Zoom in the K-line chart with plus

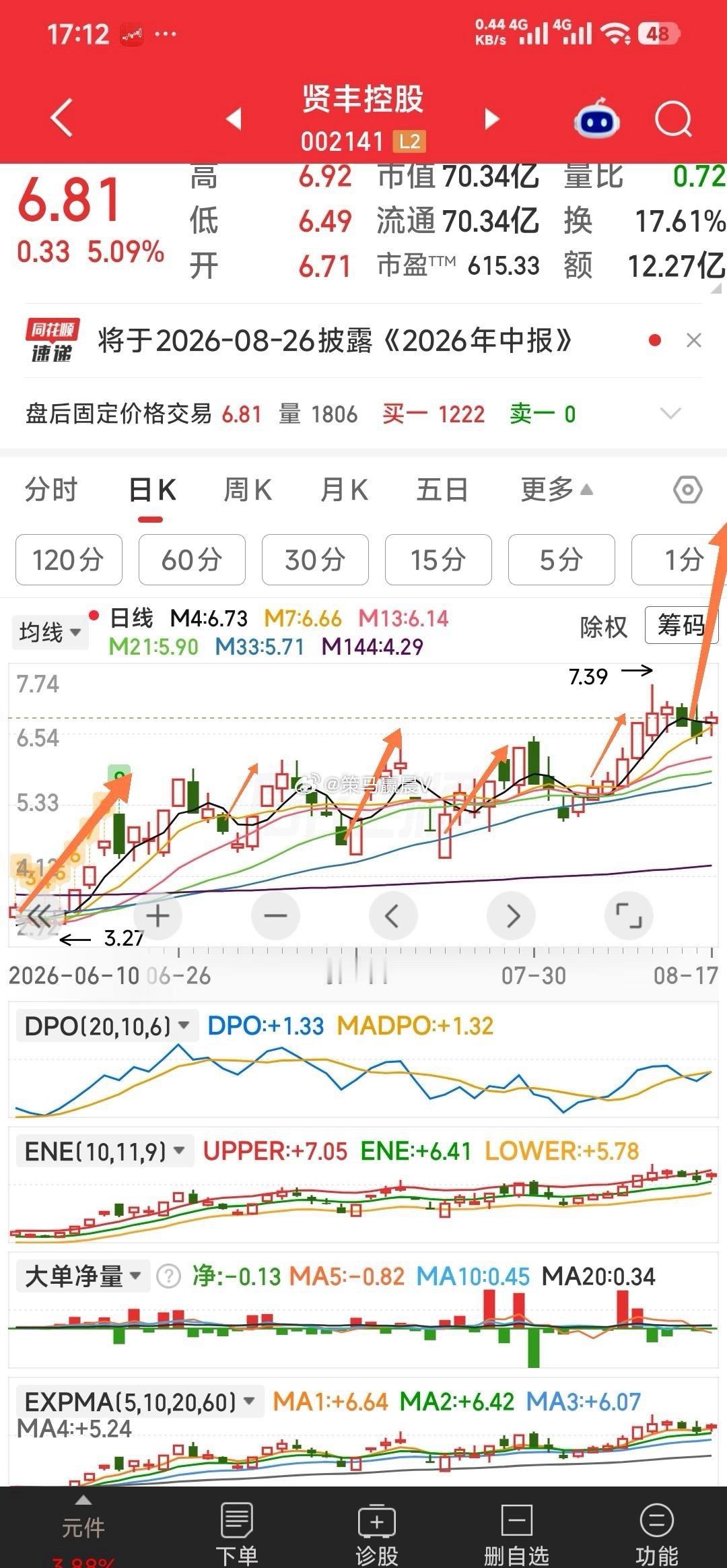coord(158,916)
